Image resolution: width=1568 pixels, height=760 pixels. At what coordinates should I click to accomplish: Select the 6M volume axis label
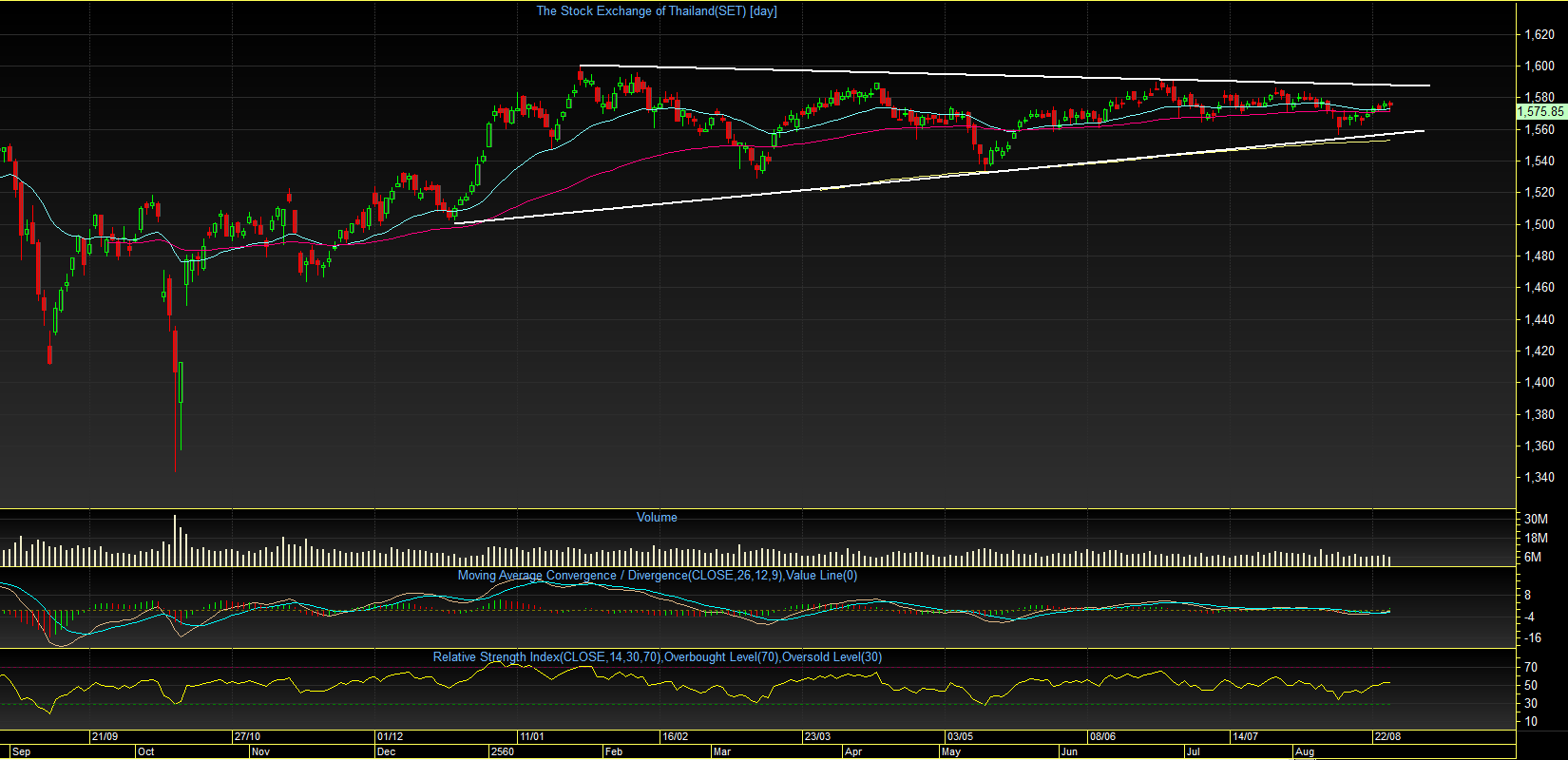1533,558
